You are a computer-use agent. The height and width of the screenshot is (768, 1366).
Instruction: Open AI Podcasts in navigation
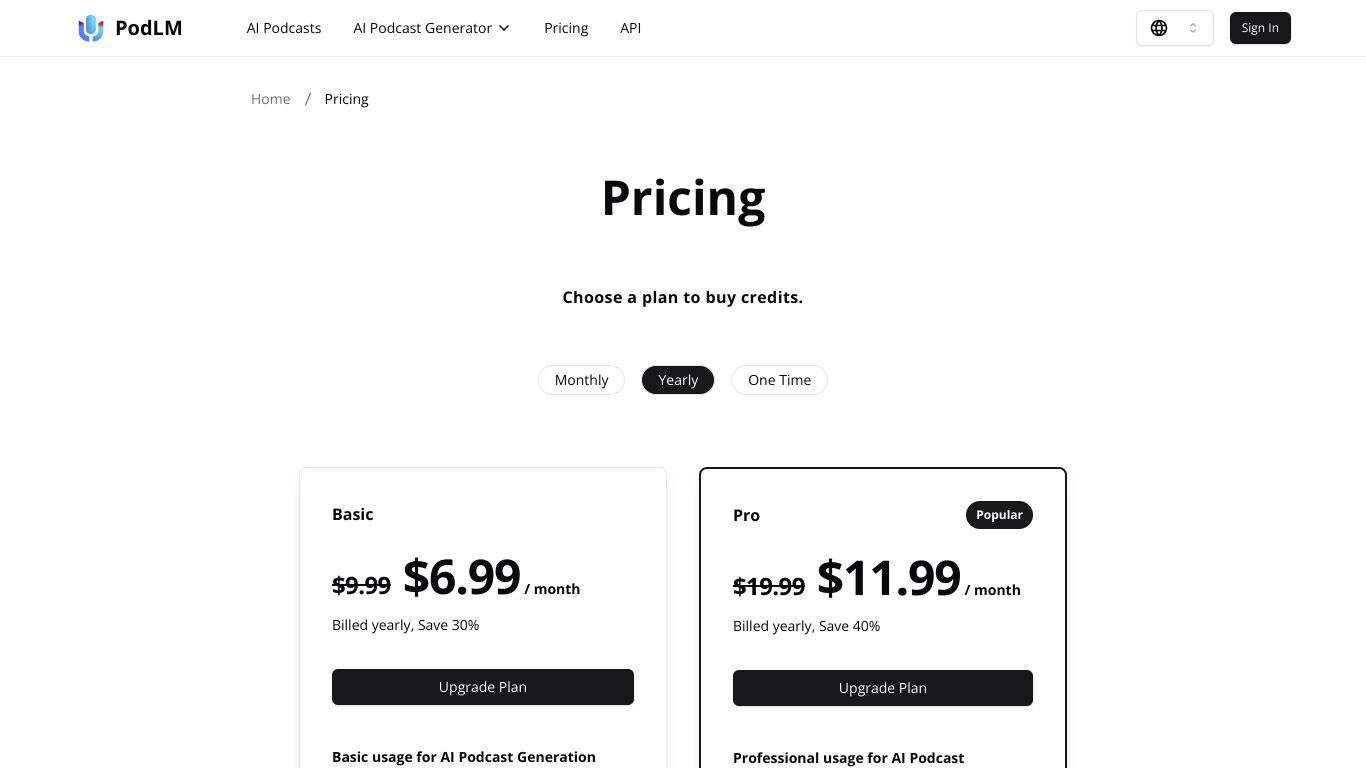[x=284, y=28]
